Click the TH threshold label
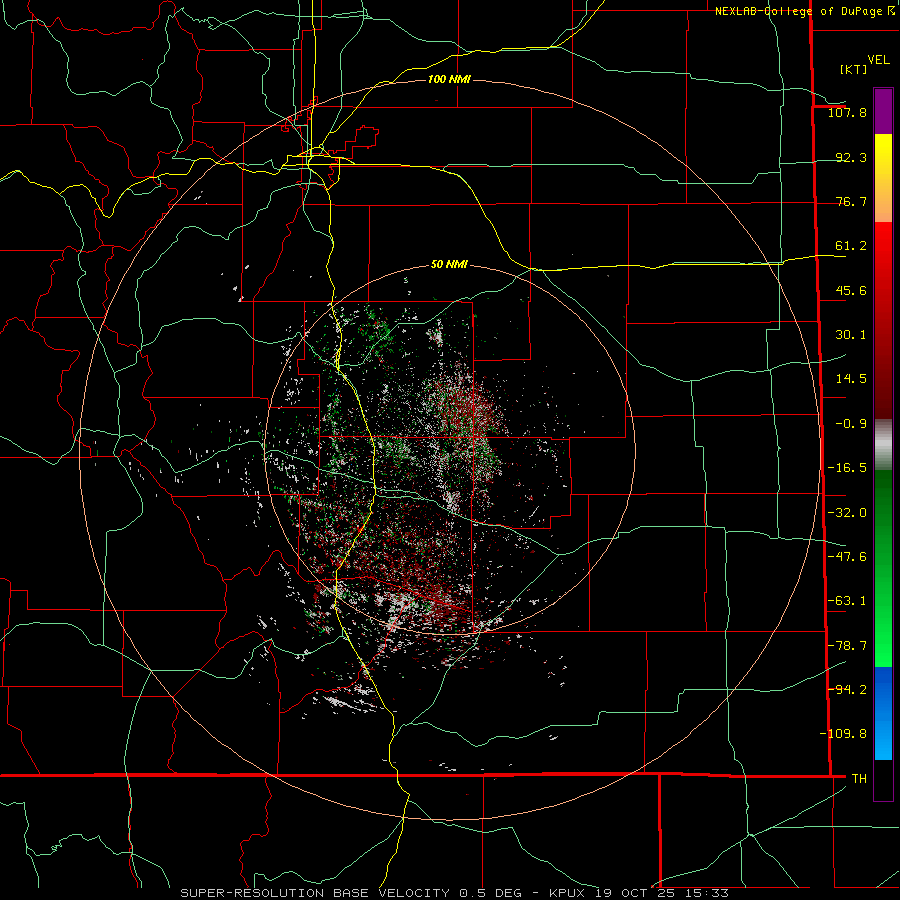Viewport: 900px width, 900px height. tap(859, 779)
